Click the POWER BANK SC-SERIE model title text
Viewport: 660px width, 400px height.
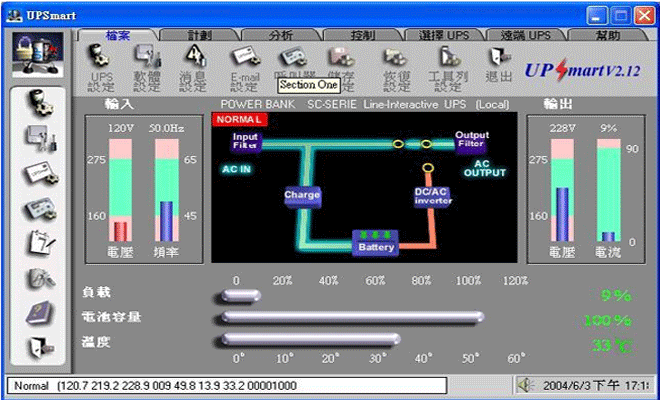tap(365, 104)
